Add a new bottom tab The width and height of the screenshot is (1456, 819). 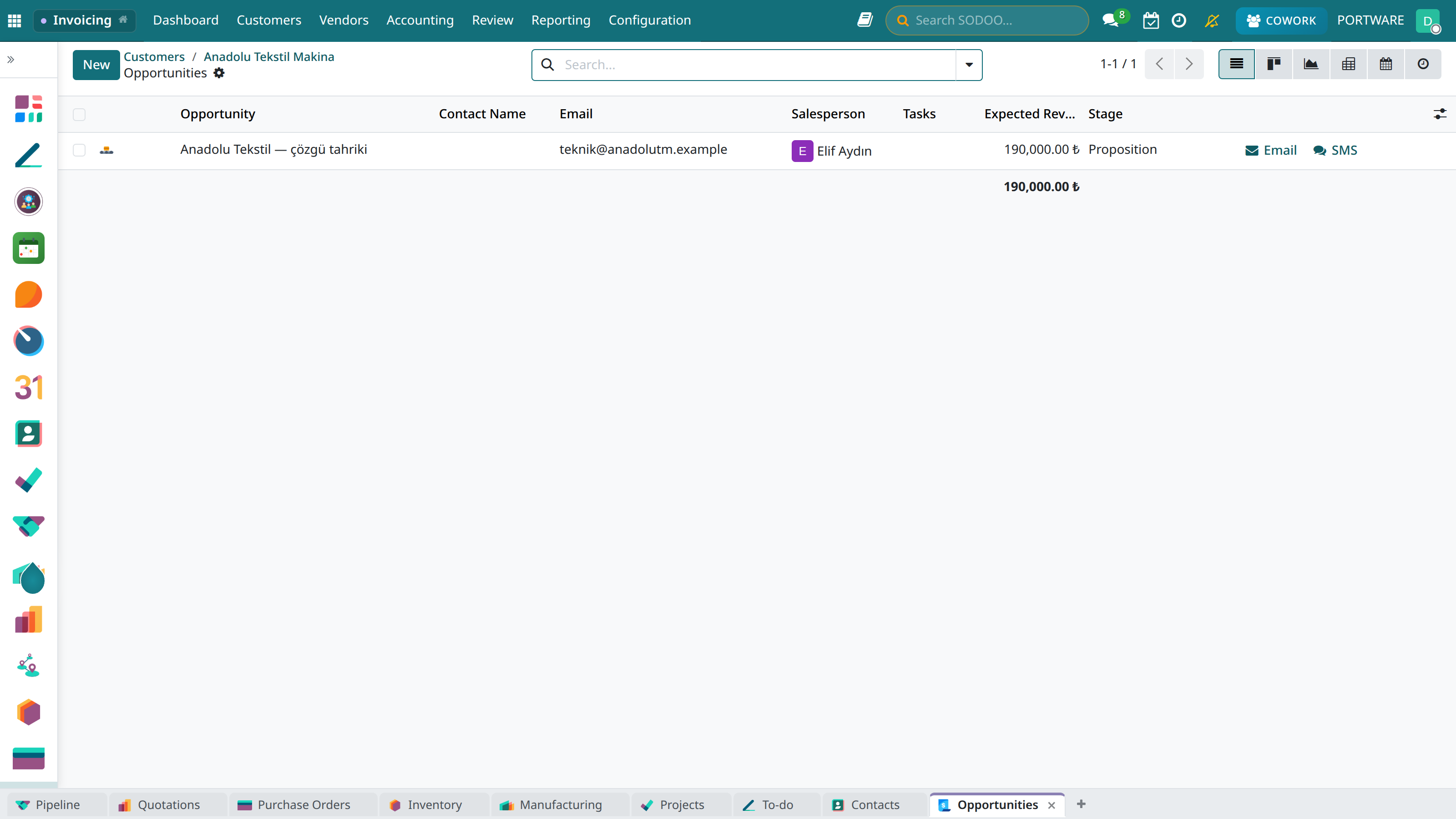tap(1081, 804)
